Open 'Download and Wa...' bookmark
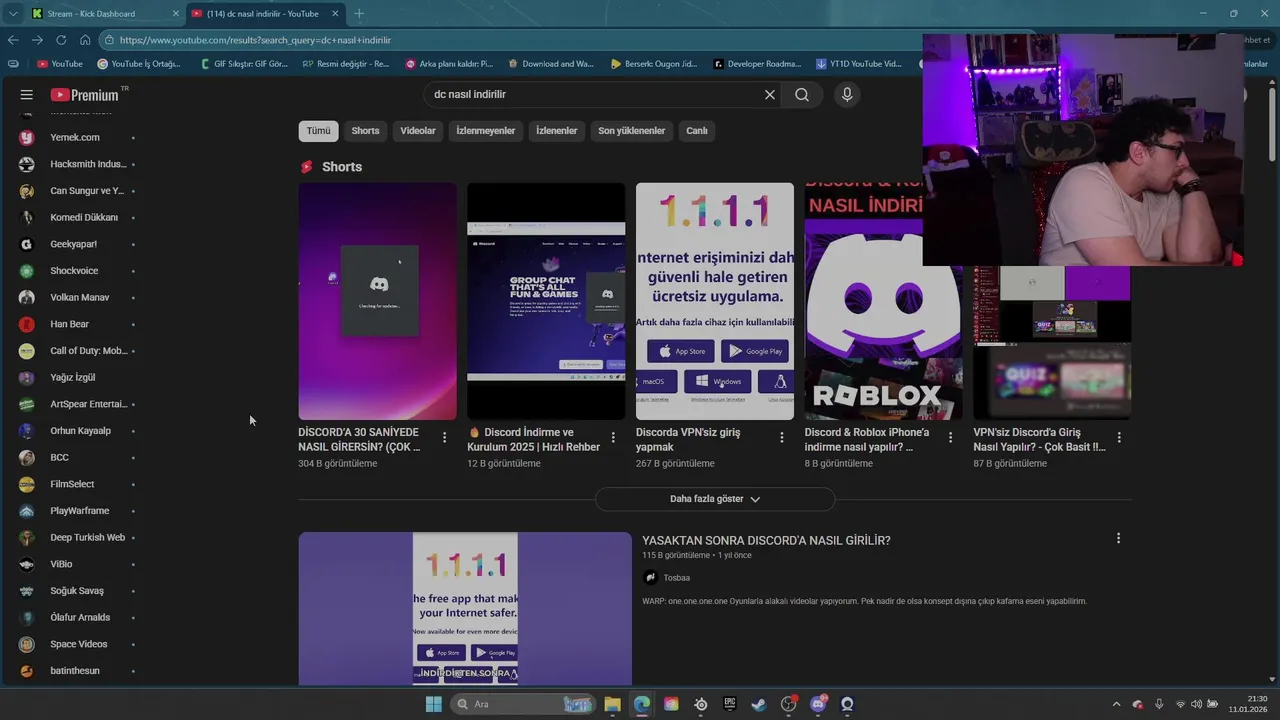Screen dimensions: 1280x720 pos(551,64)
